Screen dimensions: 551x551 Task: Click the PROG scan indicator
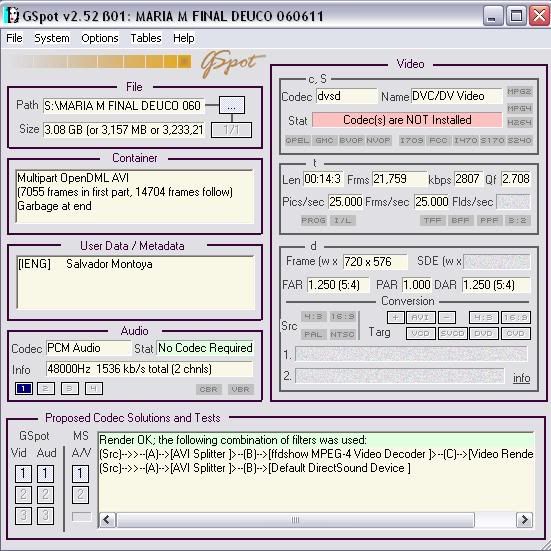click(x=313, y=220)
